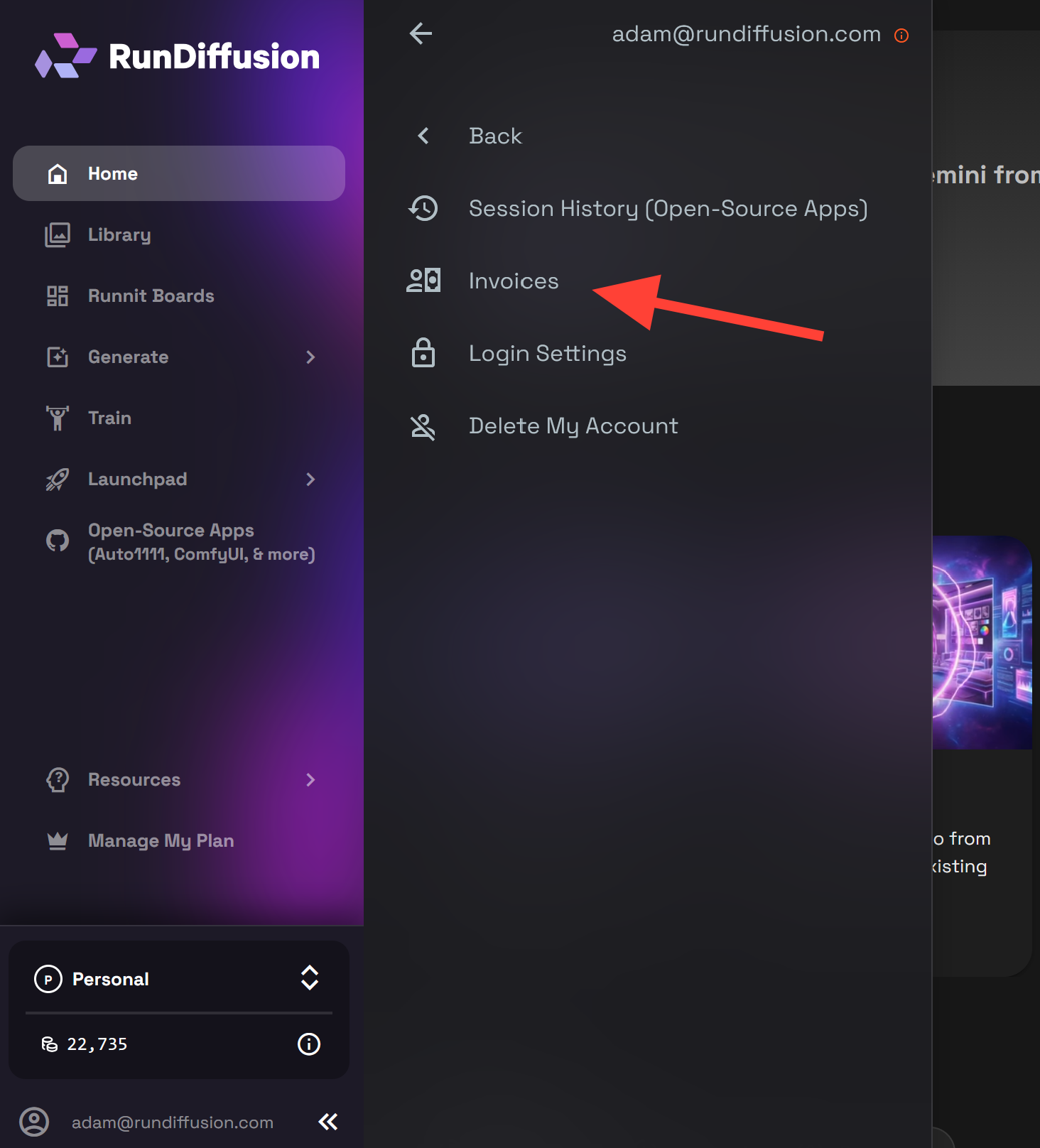
Task: Click the credits coin icon
Action: pos(49,1044)
